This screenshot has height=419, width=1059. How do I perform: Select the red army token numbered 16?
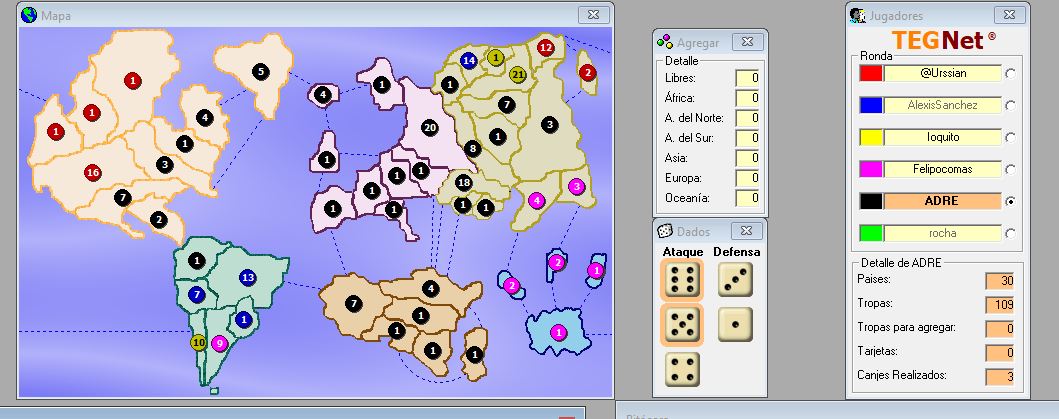click(93, 172)
